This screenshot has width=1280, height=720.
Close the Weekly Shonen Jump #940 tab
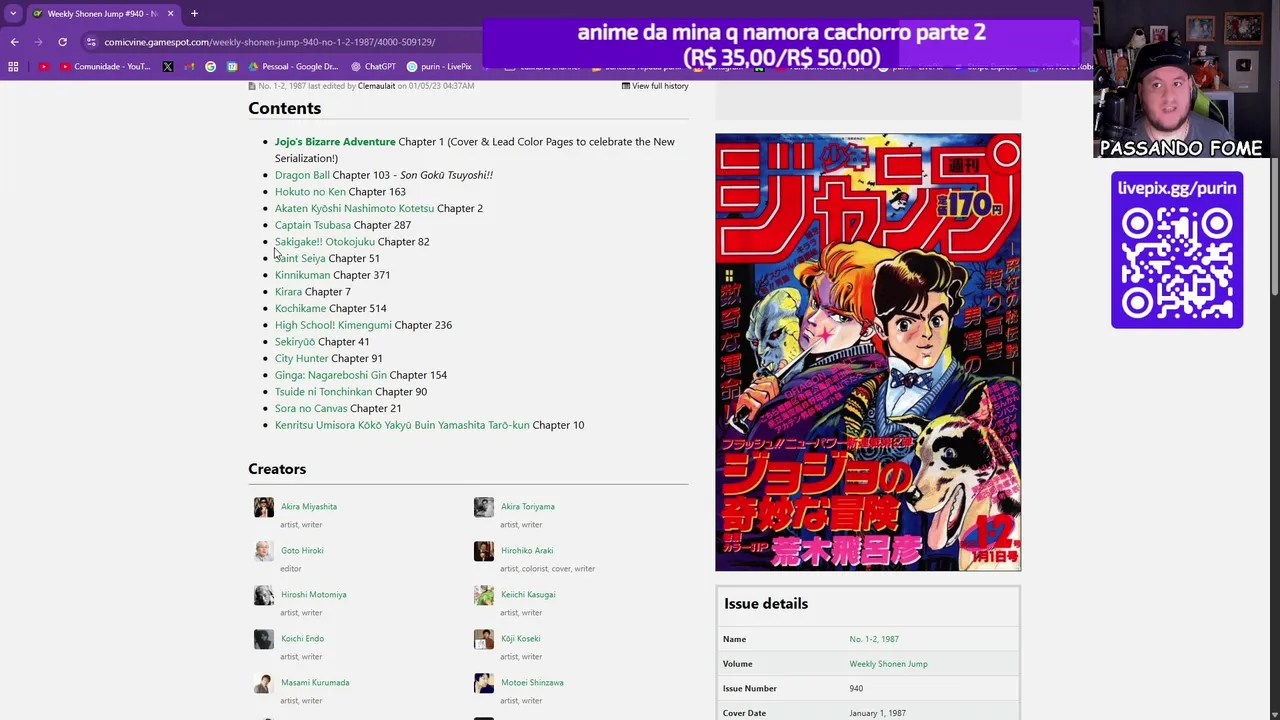pyautogui.click(x=170, y=14)
